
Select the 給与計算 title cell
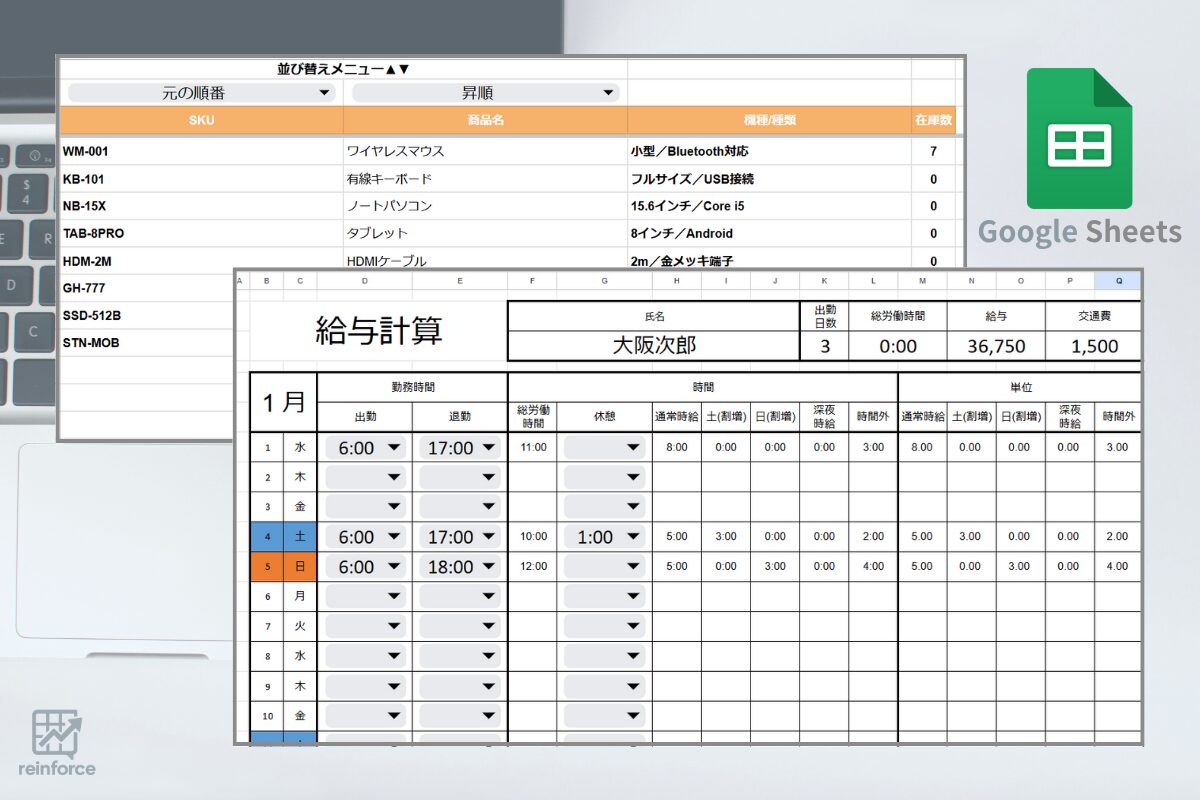378,331
